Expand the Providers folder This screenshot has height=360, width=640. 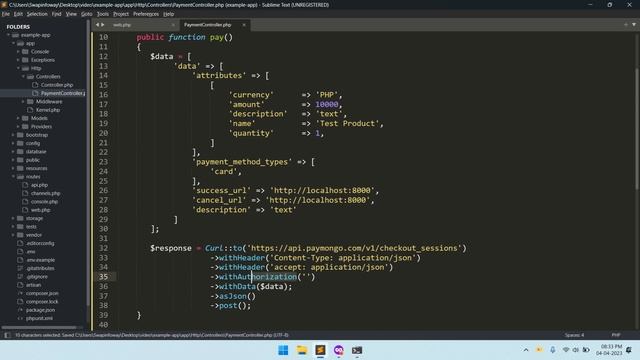pos(18,127)
